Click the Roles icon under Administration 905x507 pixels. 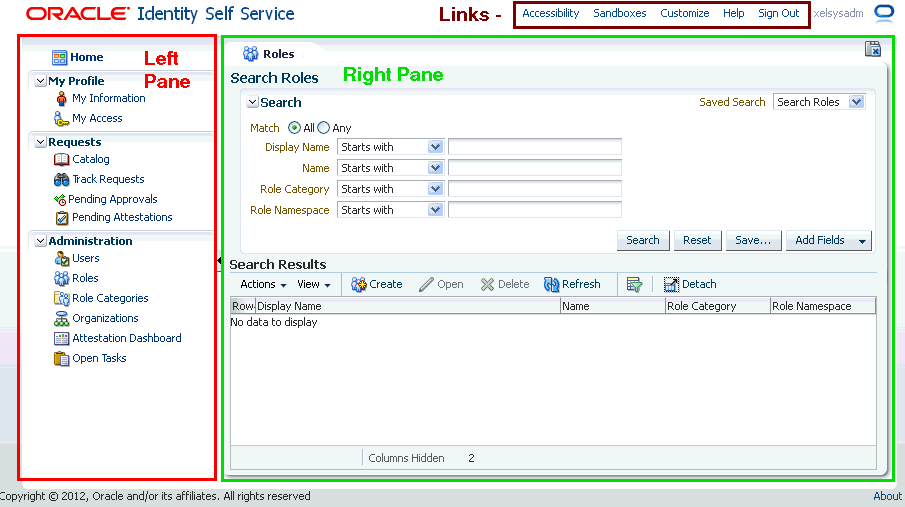point(61,278)
